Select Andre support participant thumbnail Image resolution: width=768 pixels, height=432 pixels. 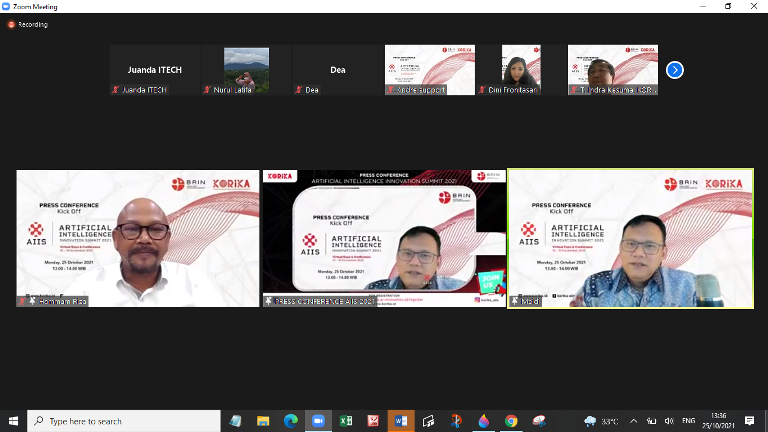coord(430,70)
